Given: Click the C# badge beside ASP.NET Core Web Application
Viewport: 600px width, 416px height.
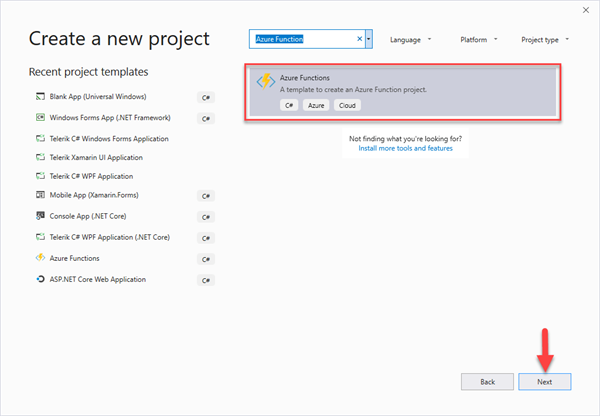Looking at the screenshot, I should tap(206, 280).
